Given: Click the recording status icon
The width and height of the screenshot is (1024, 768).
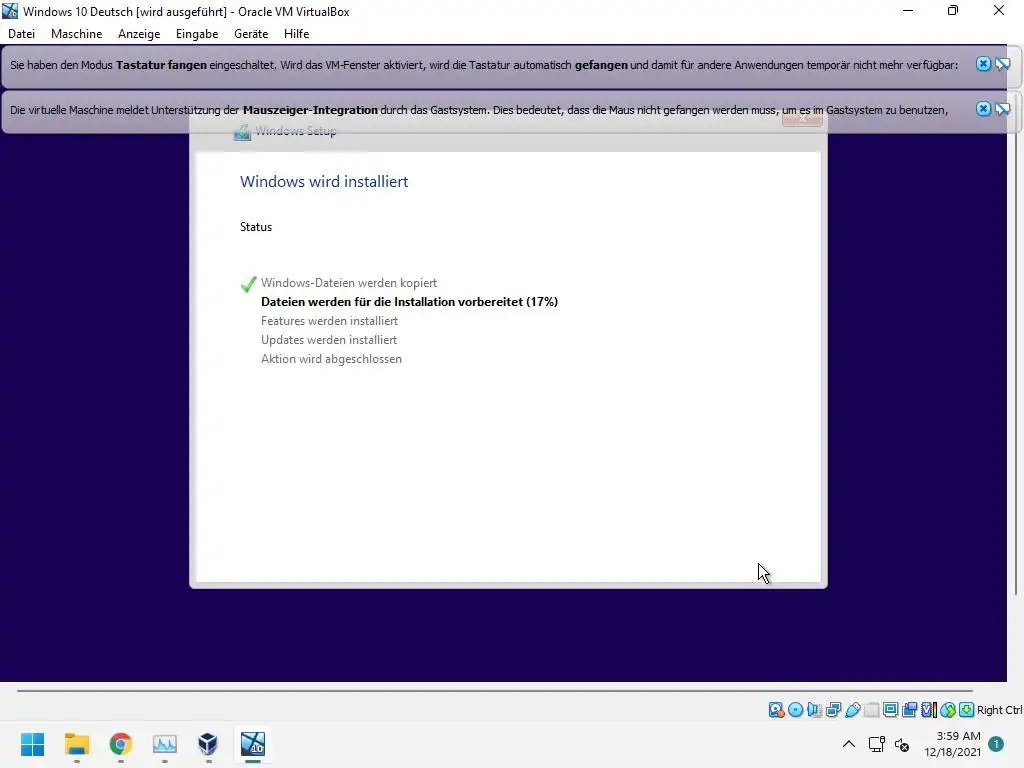Looking at the screenshot, I should tap(909, 710).
